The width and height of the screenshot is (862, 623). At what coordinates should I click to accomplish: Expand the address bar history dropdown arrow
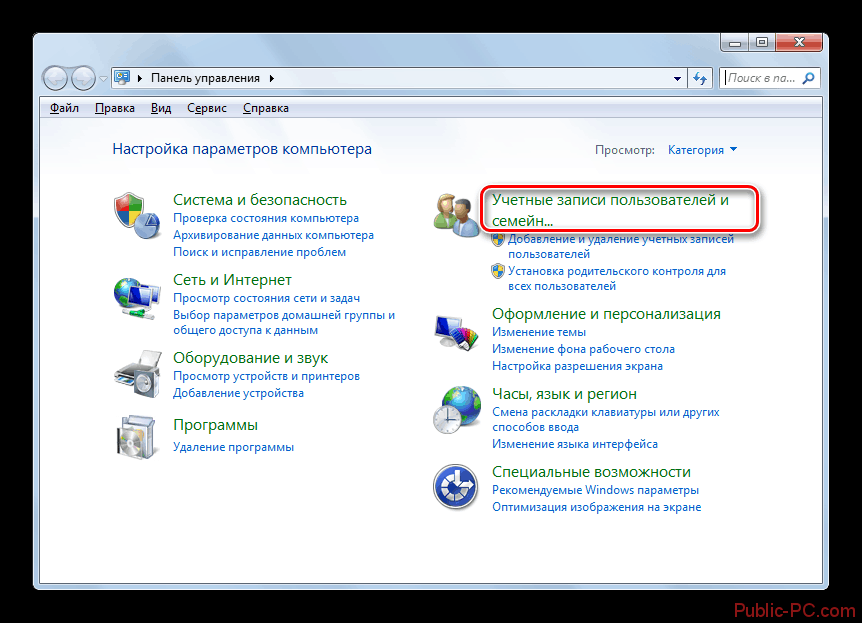coord(677,78)
